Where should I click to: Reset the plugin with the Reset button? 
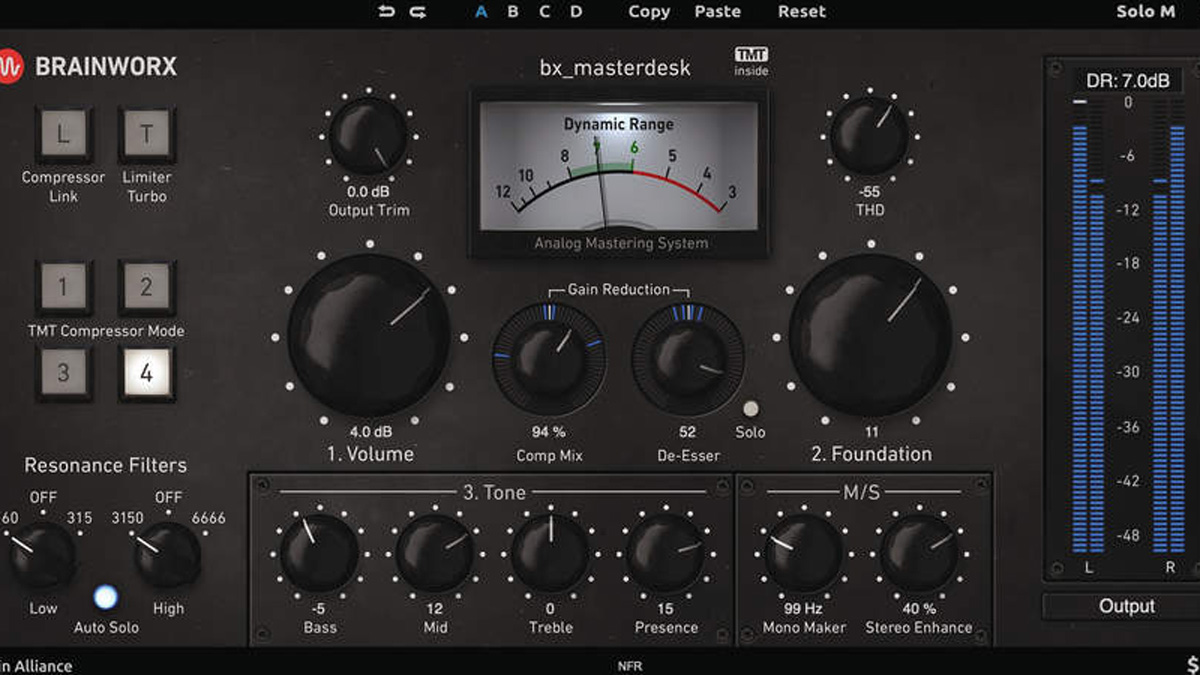click(802, 12)
